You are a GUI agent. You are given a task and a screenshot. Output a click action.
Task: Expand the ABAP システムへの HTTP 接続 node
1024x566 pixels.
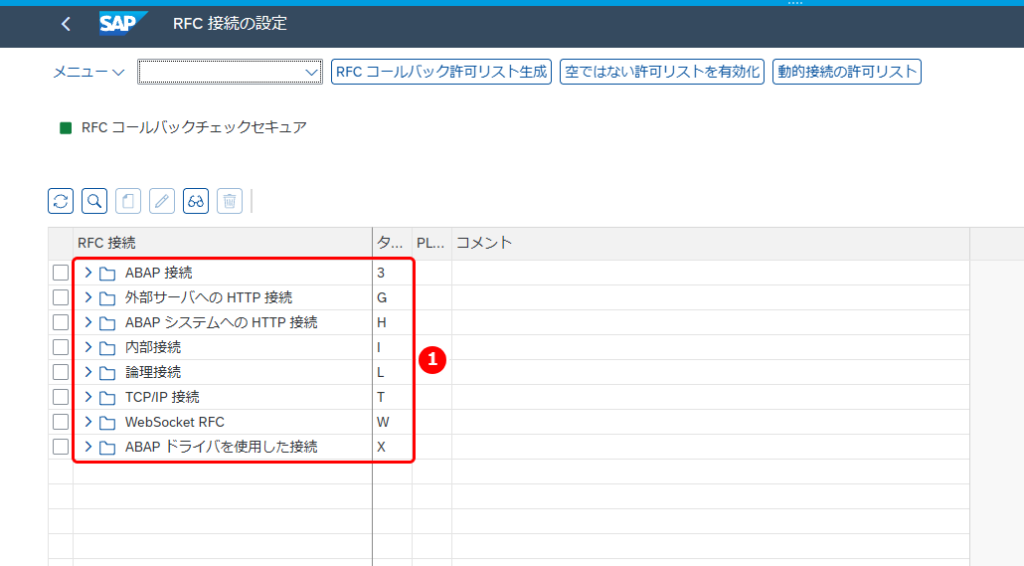88,322
